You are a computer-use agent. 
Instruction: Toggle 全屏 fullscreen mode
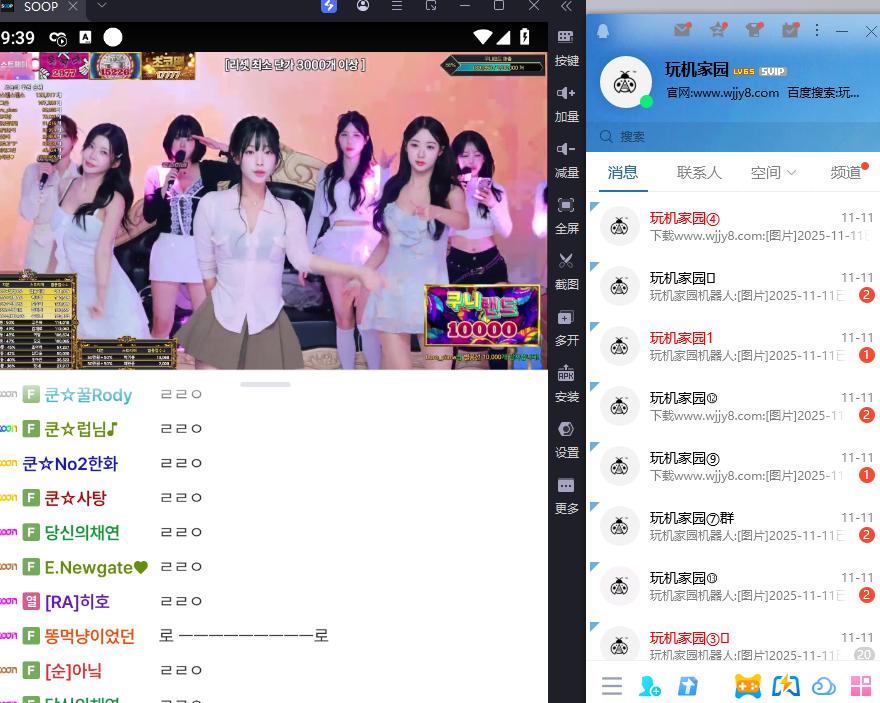pyautogui.click(x=566, y=213)
